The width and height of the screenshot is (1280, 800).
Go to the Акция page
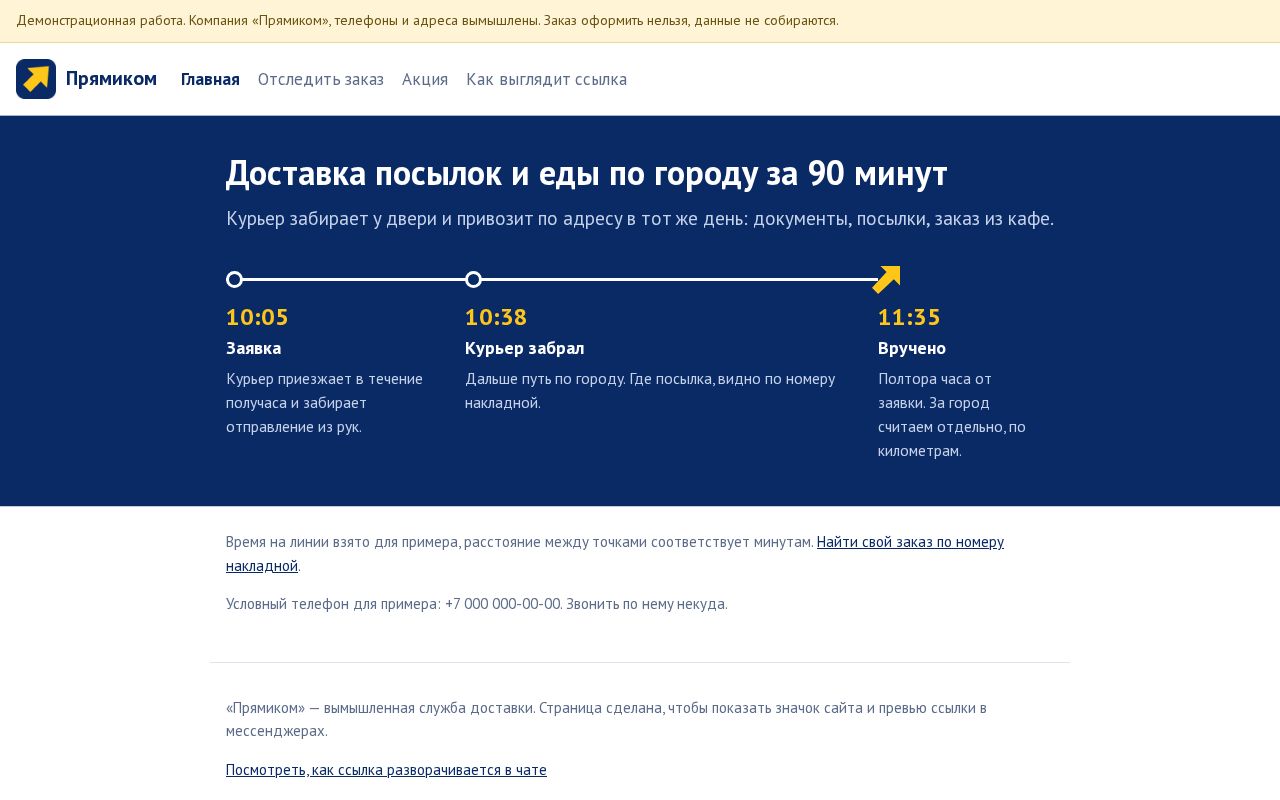tap(425, 79)
